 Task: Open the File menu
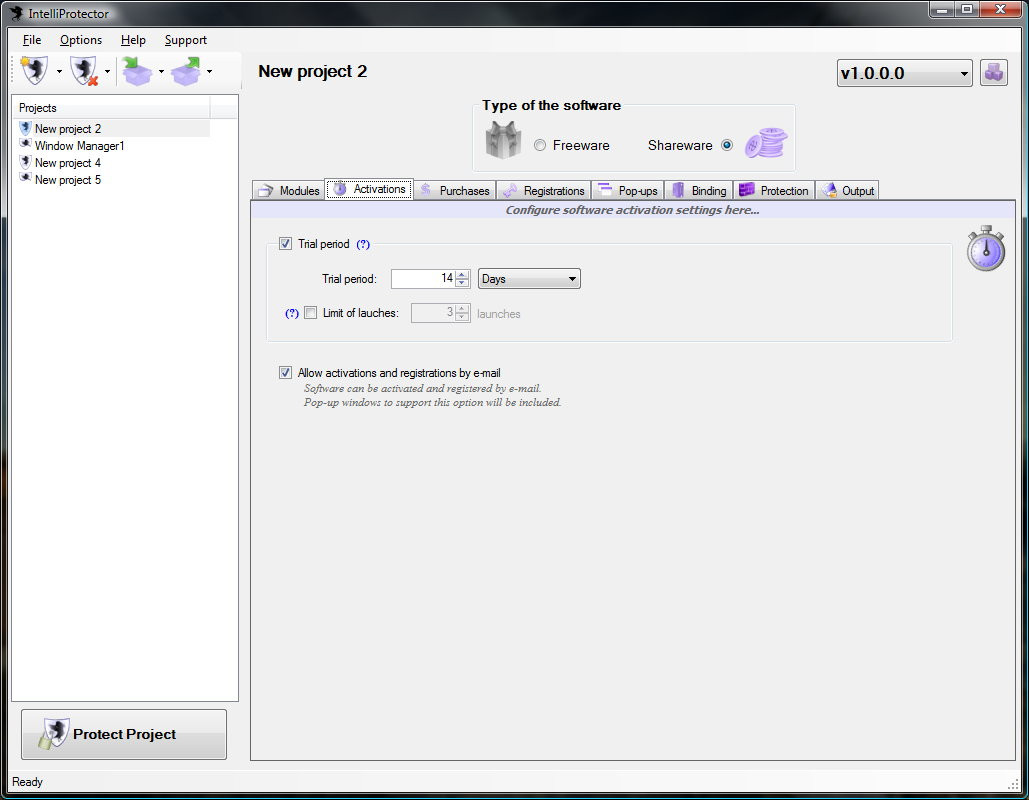pyautogui.click(x=32, y=40)
